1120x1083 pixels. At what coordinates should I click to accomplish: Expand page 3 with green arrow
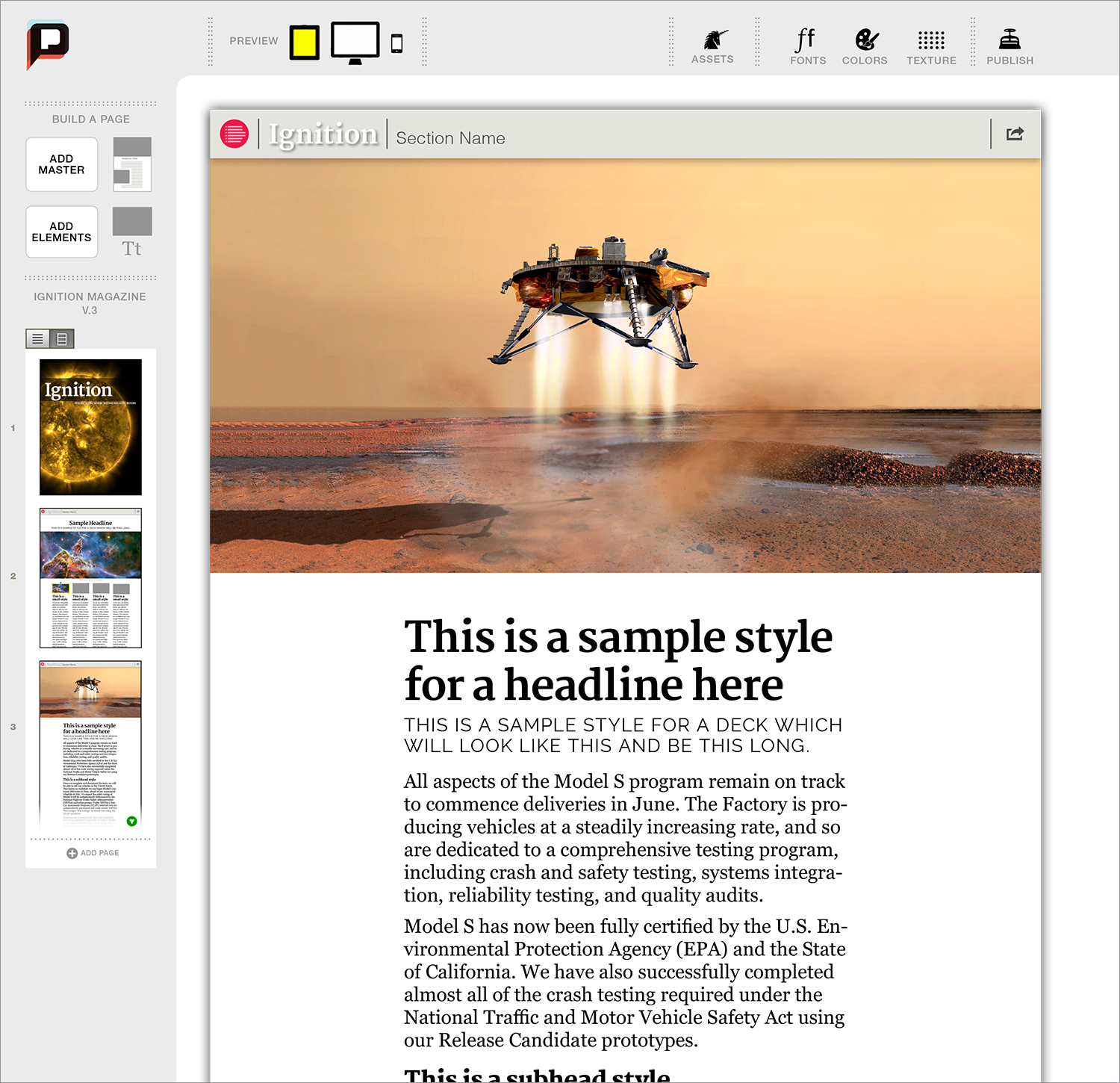(x=132, y=821)
